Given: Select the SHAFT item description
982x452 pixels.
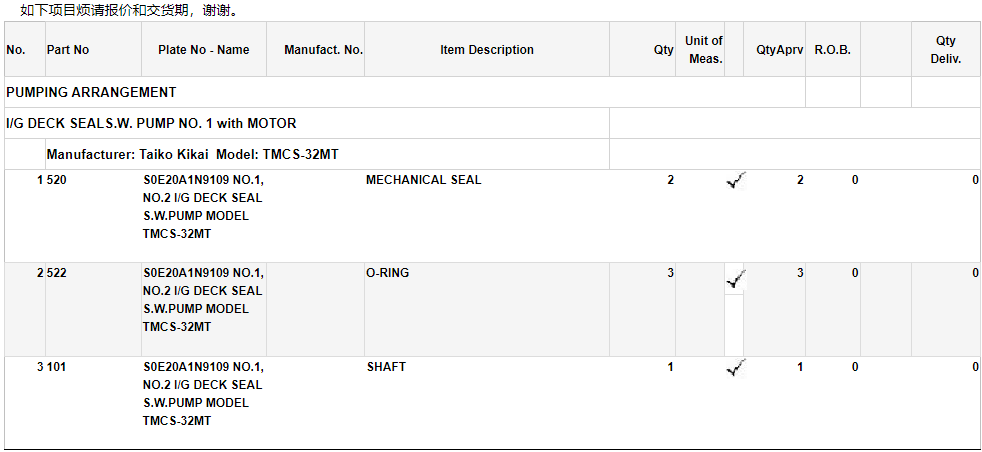Looking at the screenshot, I should click(x=386, y=367).
